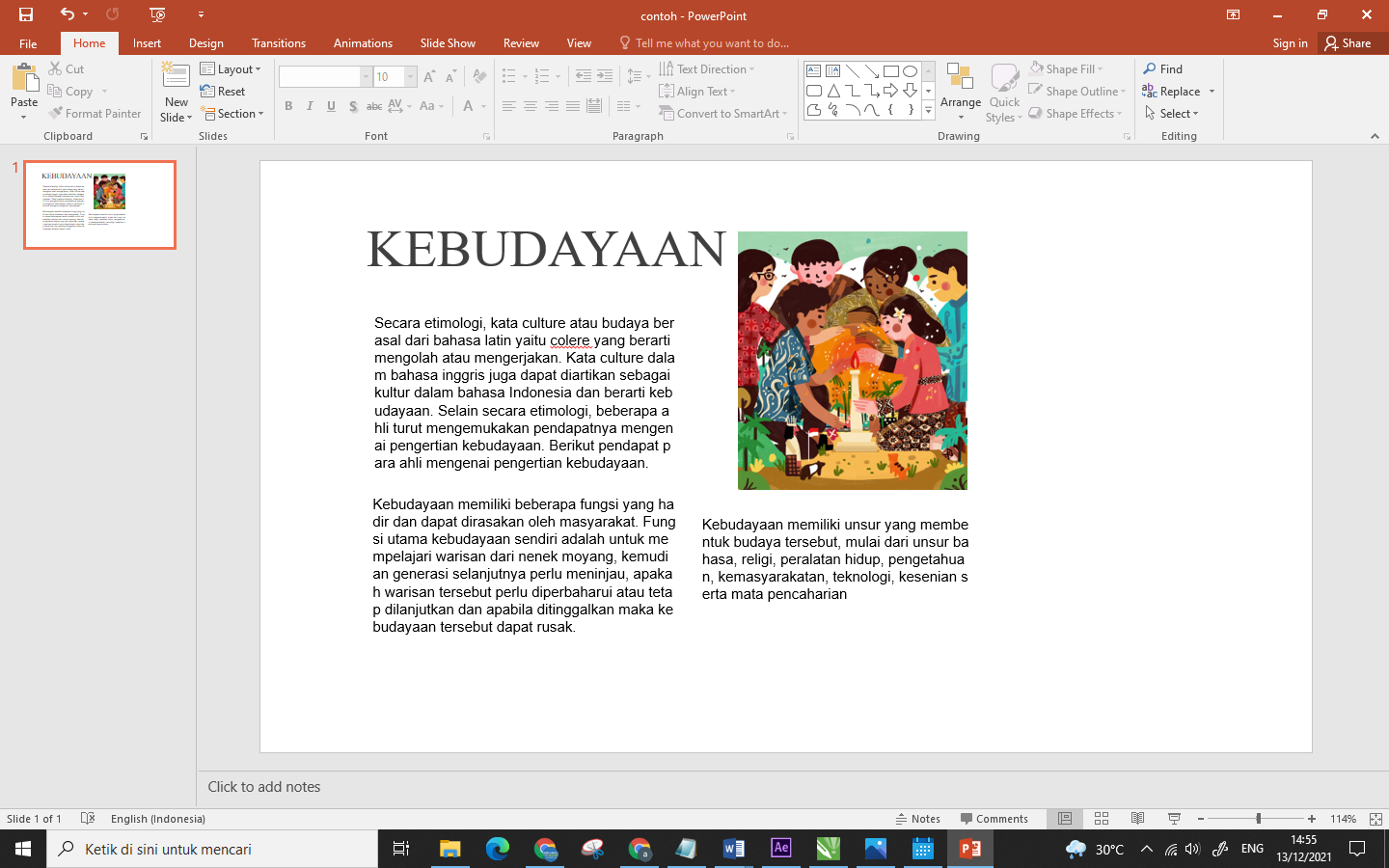Open Microsoft Word from taskbar
Viewport: 1389px width, 868px height.
[x=733, y=849]
